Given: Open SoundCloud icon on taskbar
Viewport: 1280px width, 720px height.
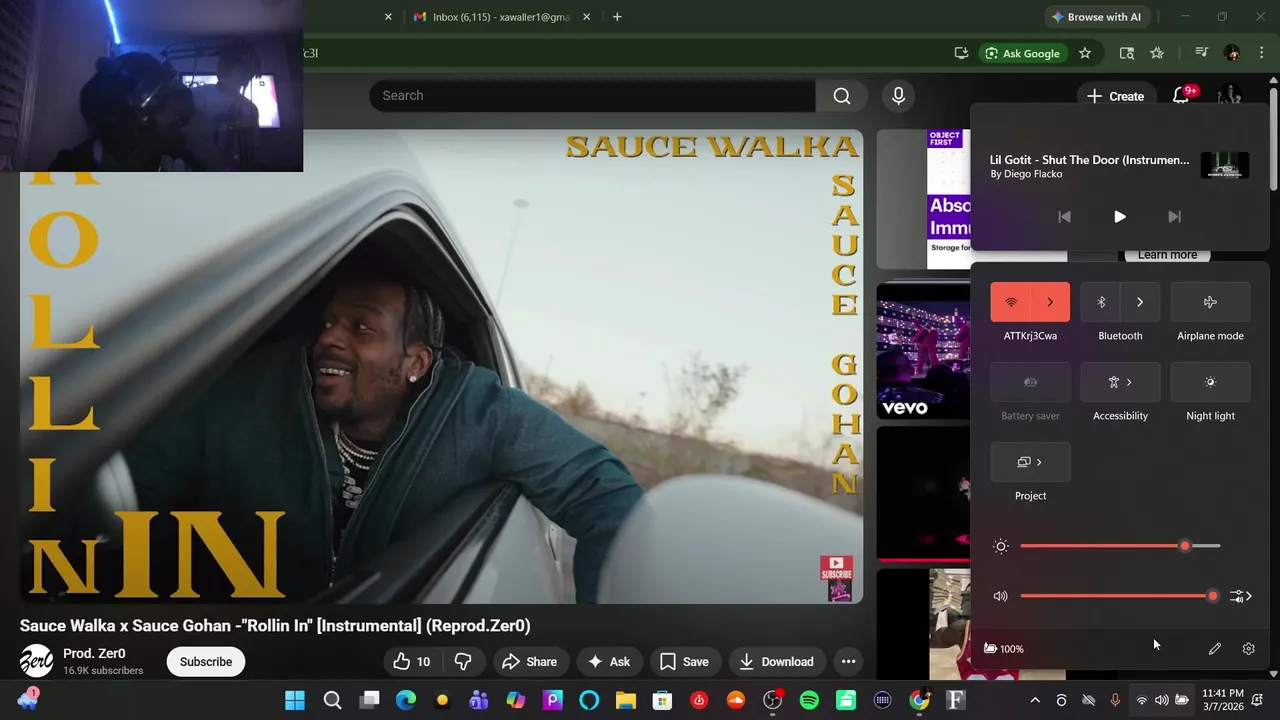Looking at the screenshot, I should tap(736, 700).
